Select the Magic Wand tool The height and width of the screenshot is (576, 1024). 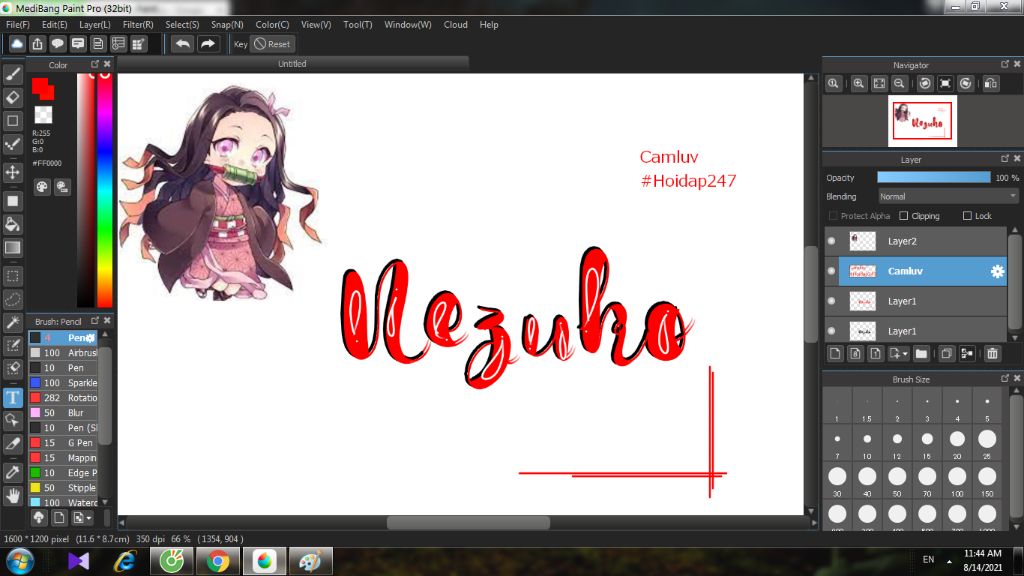pos(13,322)
